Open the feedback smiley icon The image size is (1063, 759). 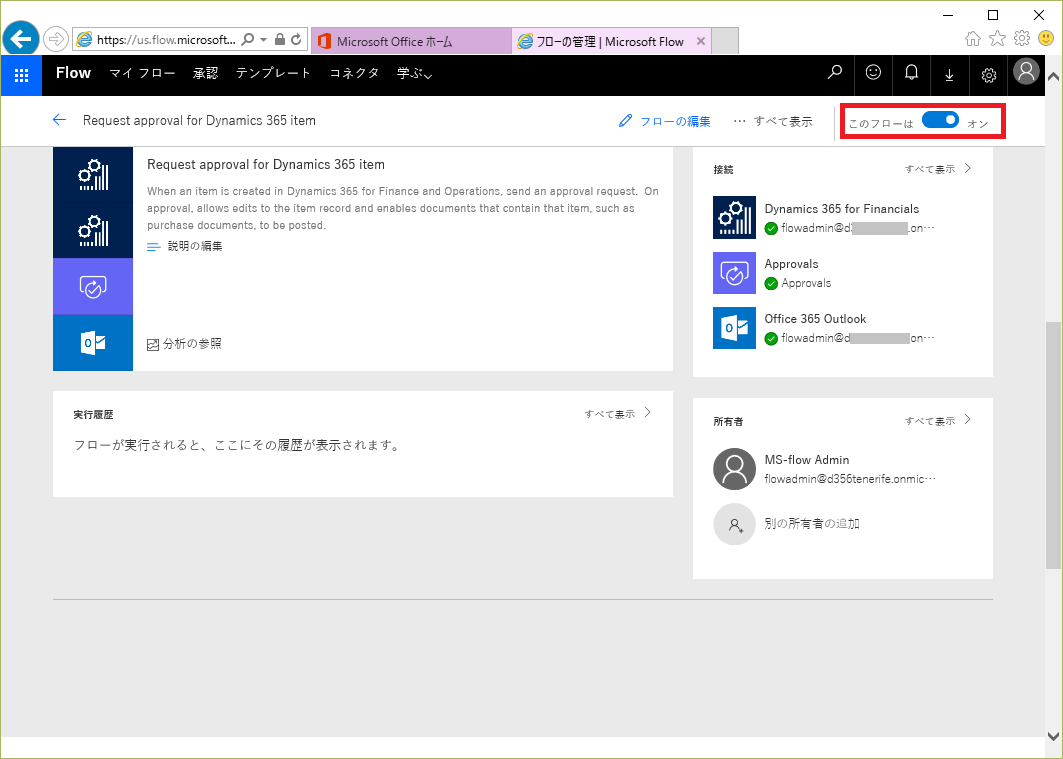coord(873,73)
